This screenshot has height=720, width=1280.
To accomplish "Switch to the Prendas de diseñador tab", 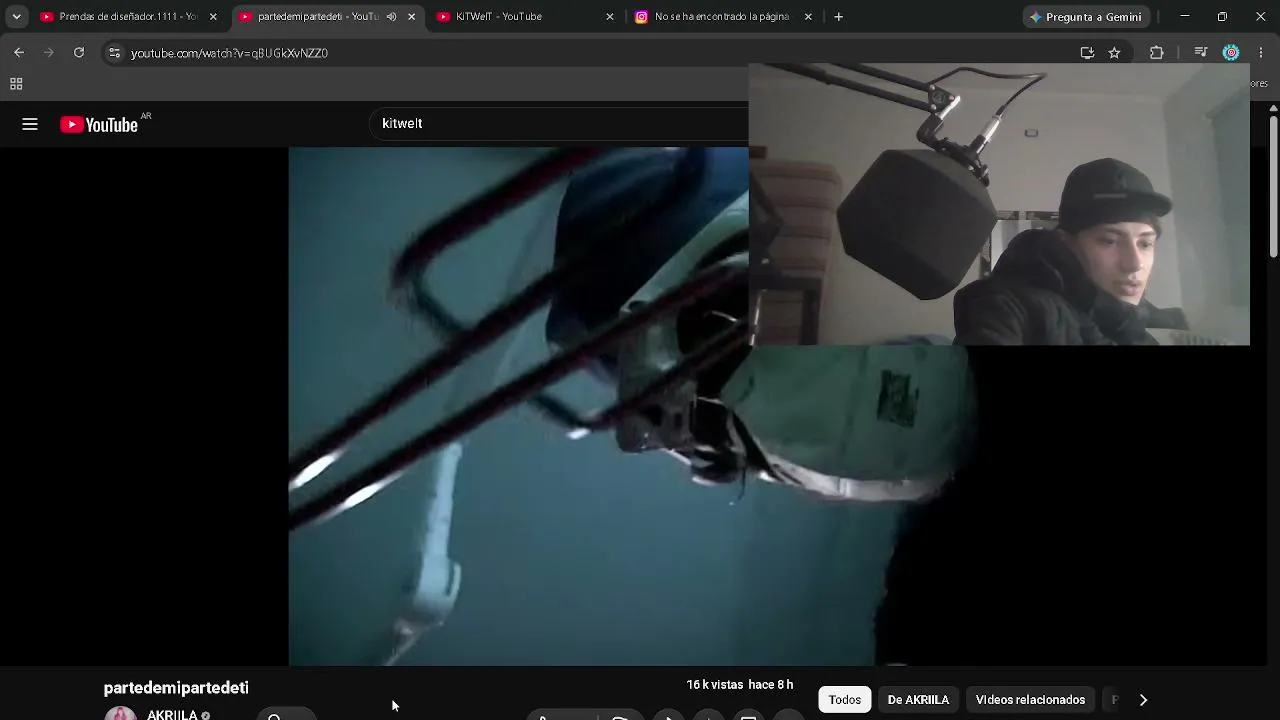I will pos(128,17).
